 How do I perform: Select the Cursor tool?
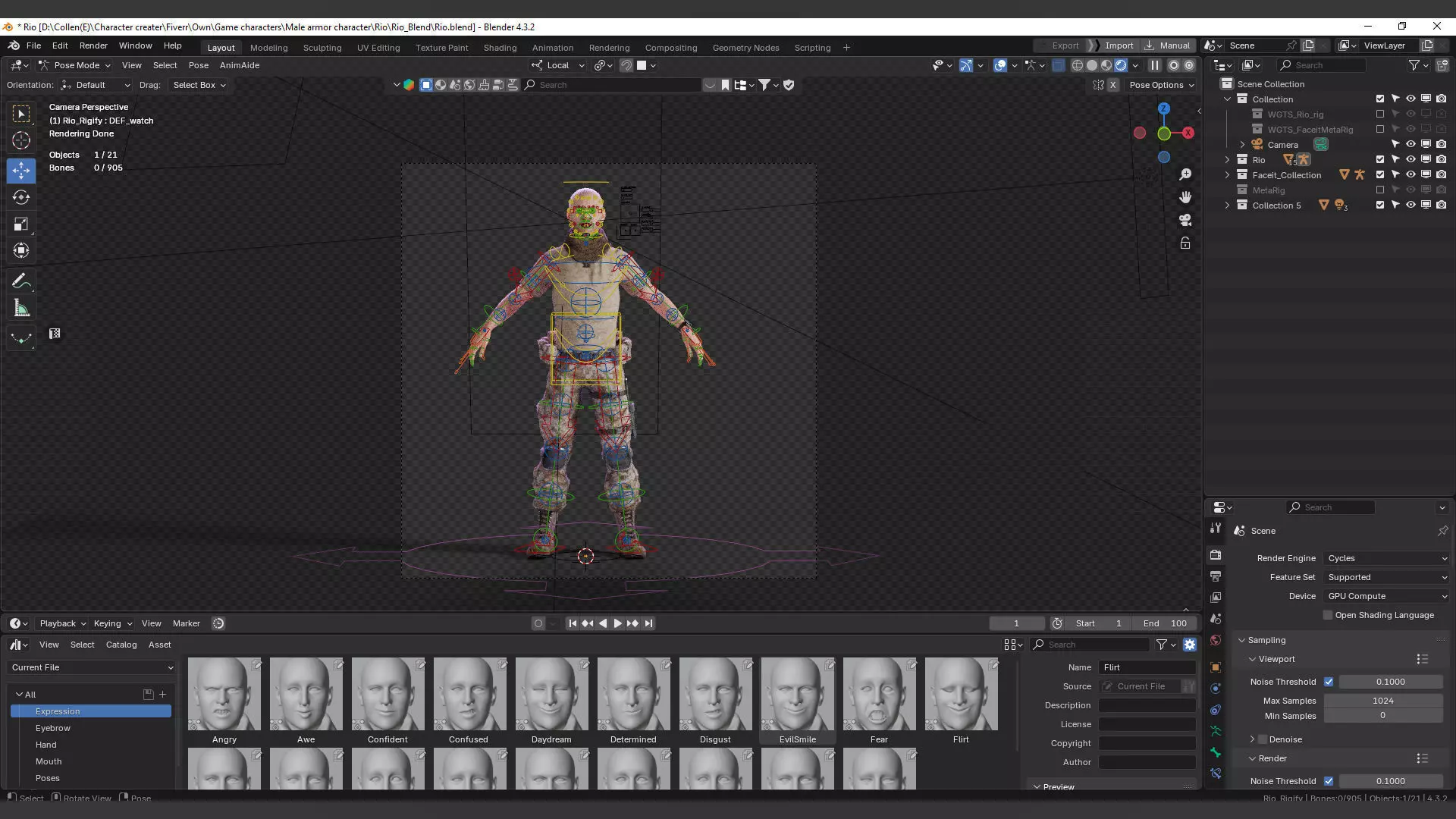[x=21, y=140]
